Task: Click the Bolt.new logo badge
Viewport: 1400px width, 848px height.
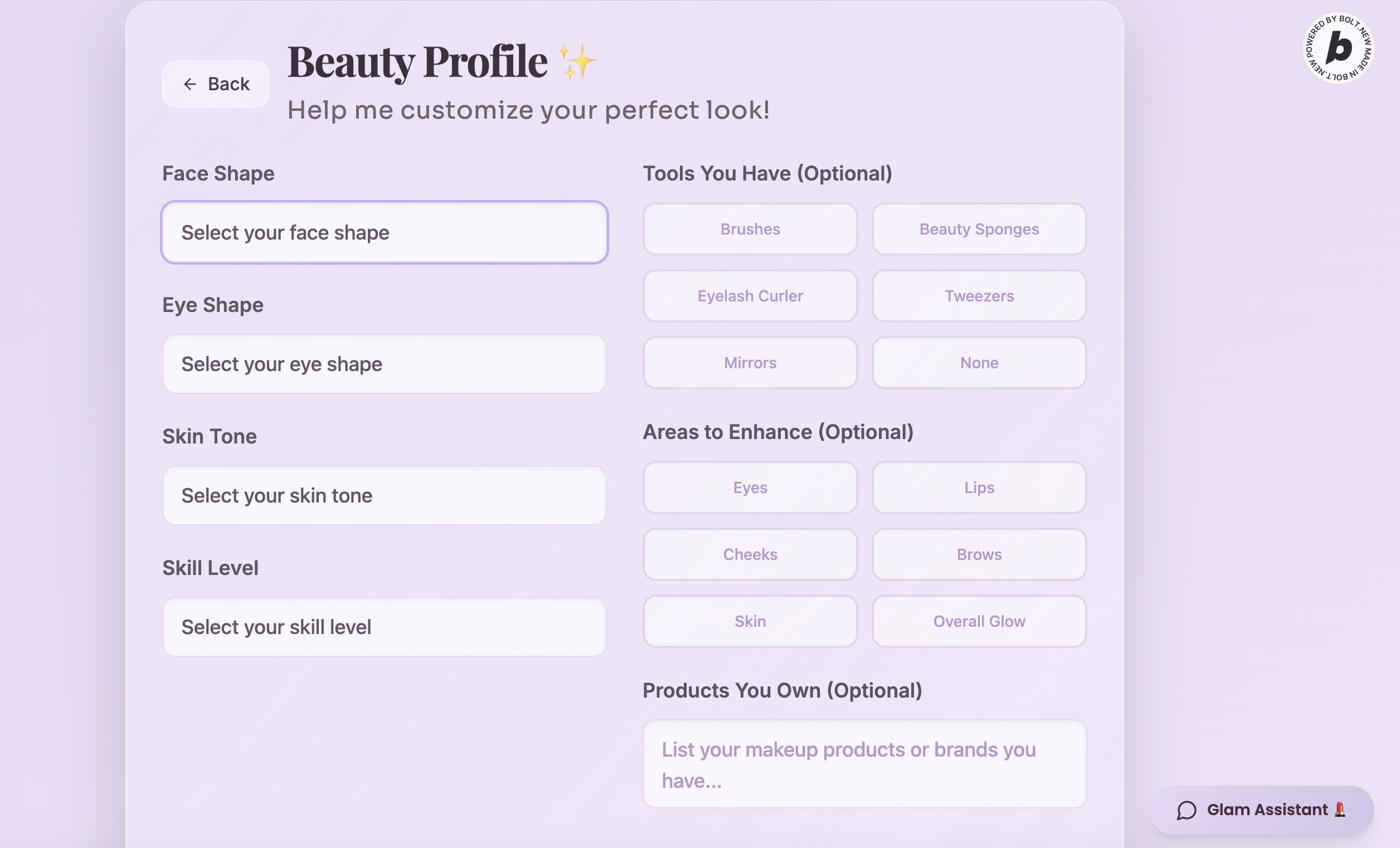Action: (1338, 48)
